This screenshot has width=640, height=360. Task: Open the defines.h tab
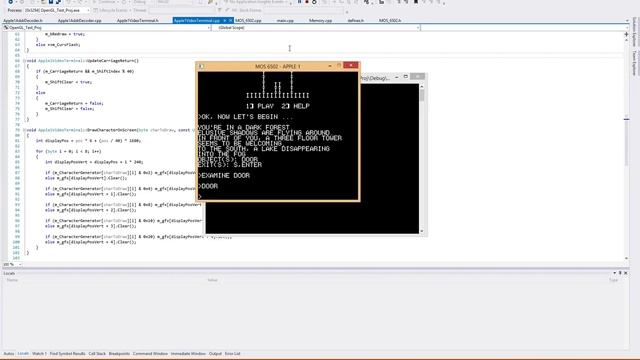[x=356, y=20]
